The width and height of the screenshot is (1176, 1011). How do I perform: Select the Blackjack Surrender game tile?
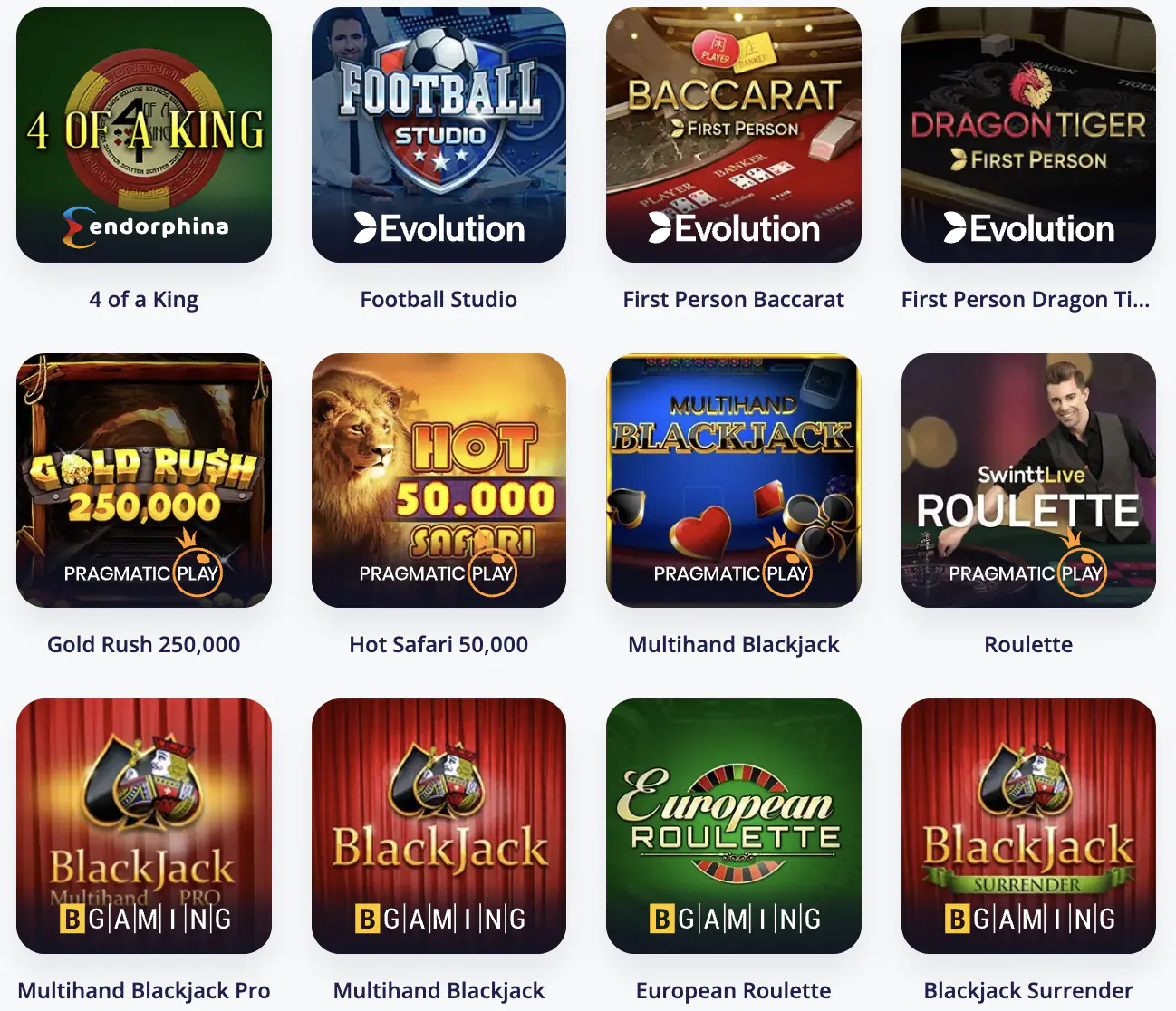click(x=1028, y=826)
